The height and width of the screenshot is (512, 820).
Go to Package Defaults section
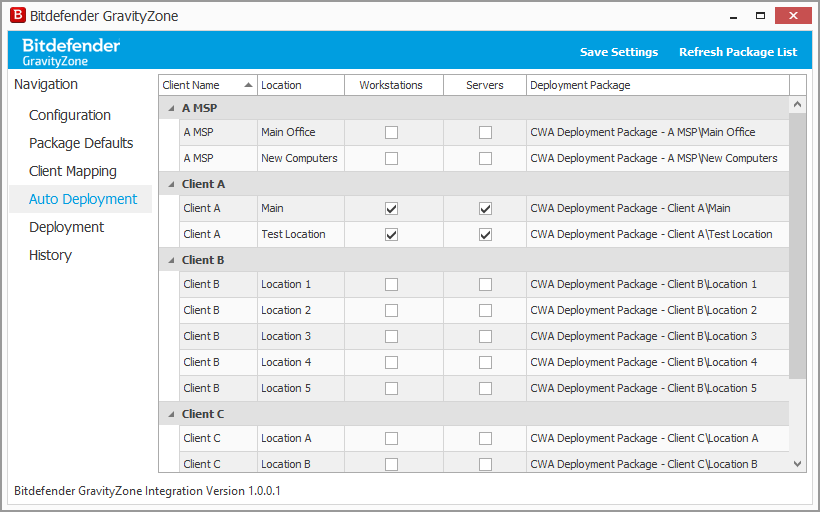pos(81,143)
